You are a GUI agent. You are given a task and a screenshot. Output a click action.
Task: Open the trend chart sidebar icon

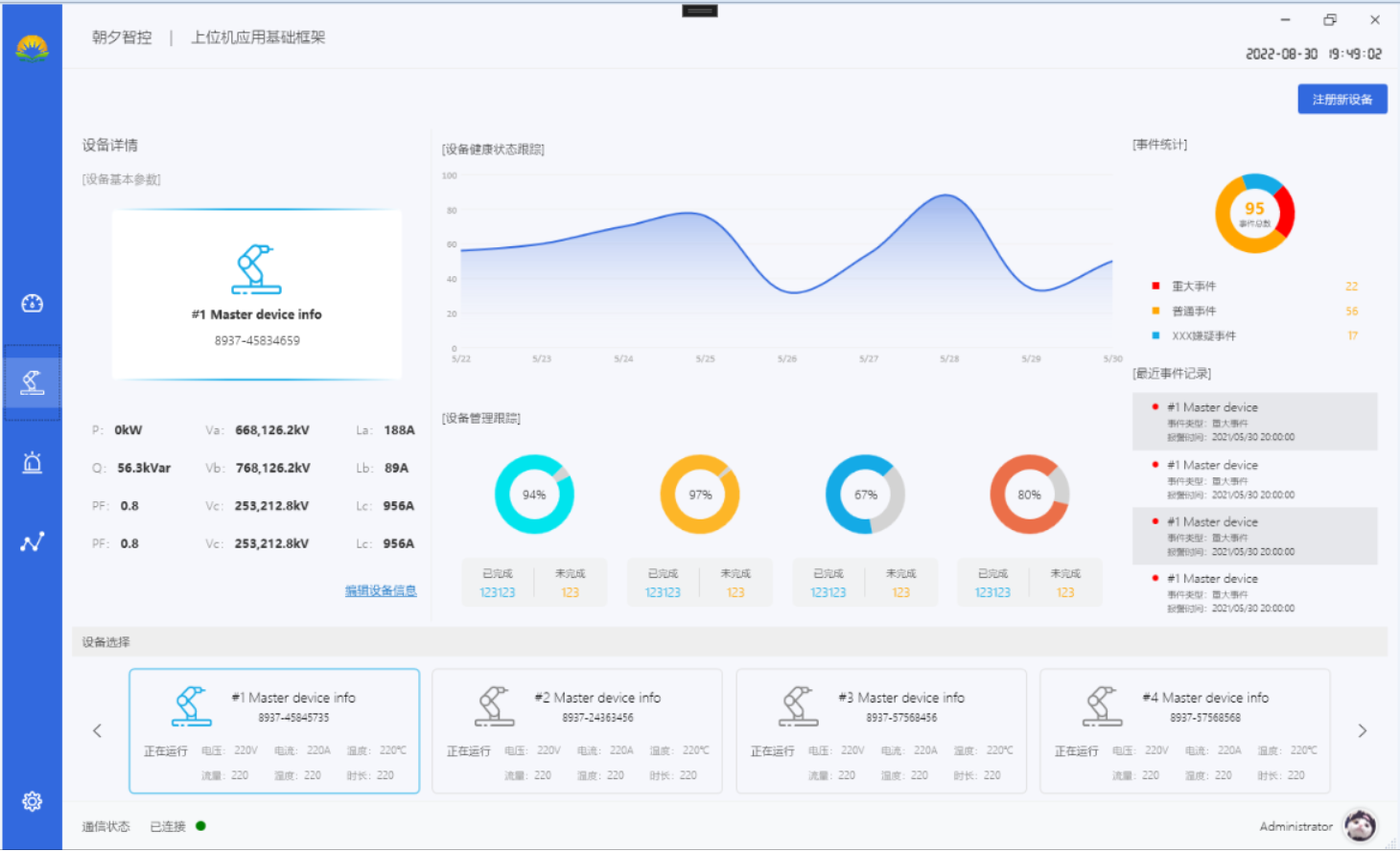click(x=32, y=542)
